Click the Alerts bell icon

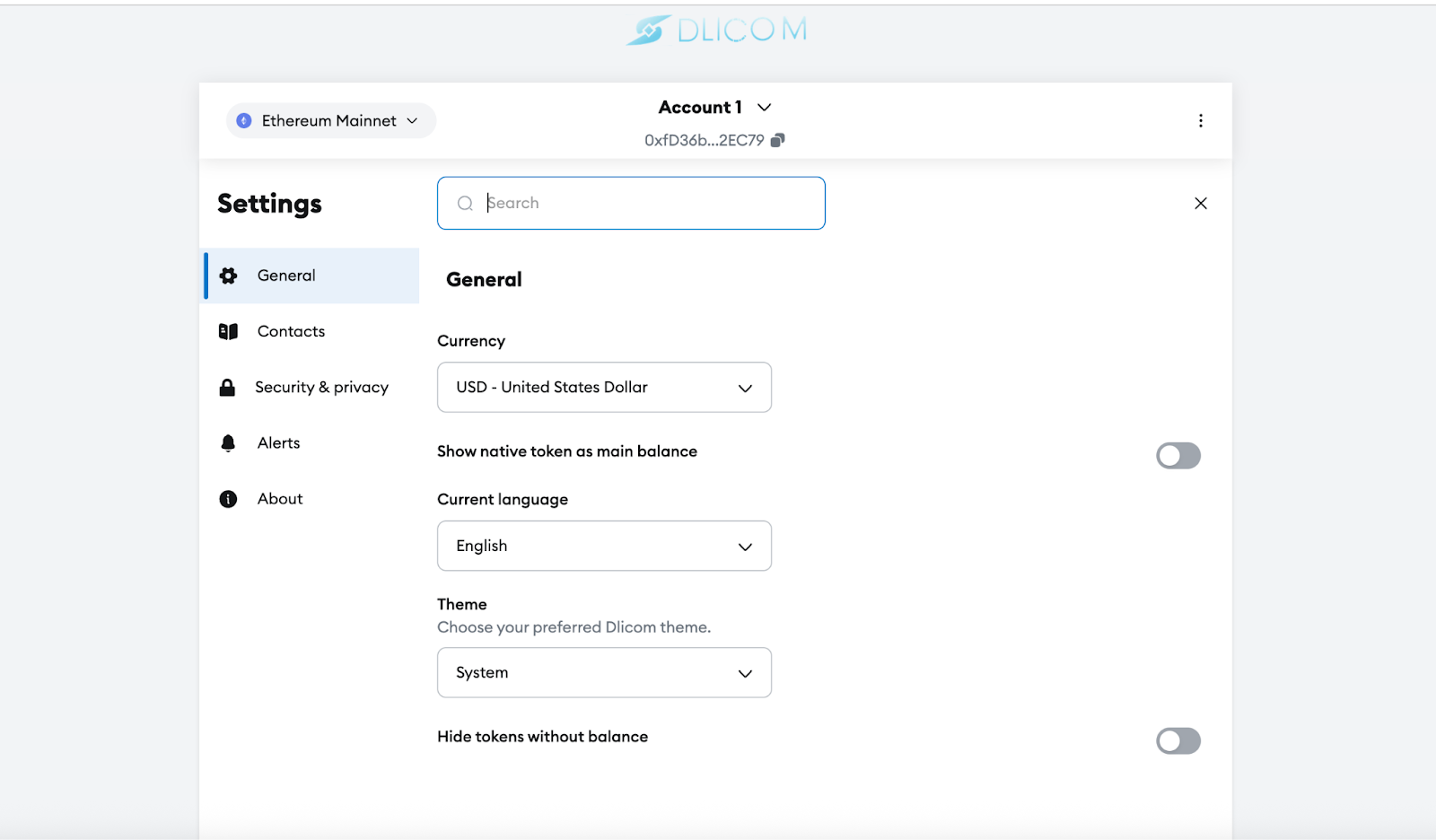click(x=228, y=443)
